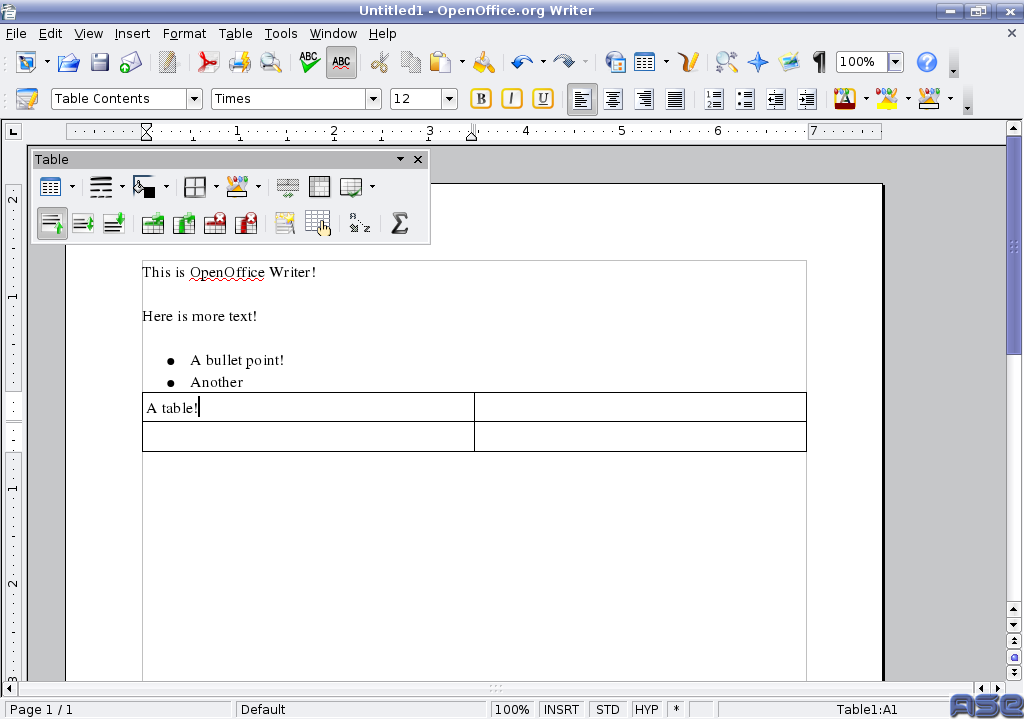This screenshot has width=1024, height=719.
Task: Open the Table menu
Action: [235, 33]
